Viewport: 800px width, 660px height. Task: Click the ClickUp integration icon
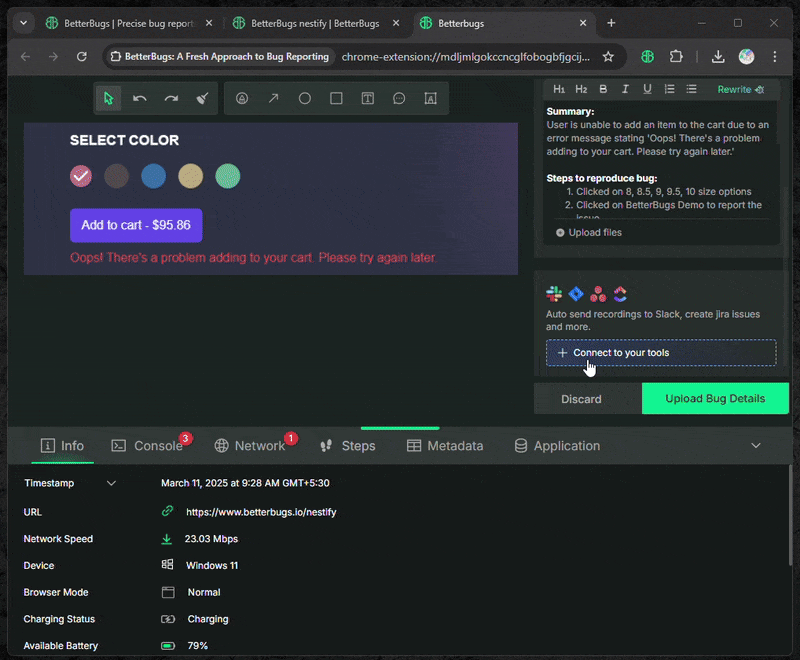click(x=620, y=294)
